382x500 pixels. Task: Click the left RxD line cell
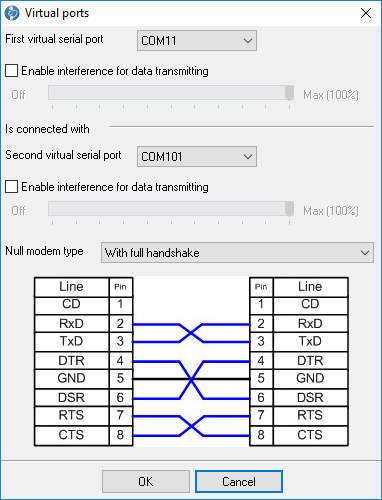pyautogui.click(x=72, y=324)
